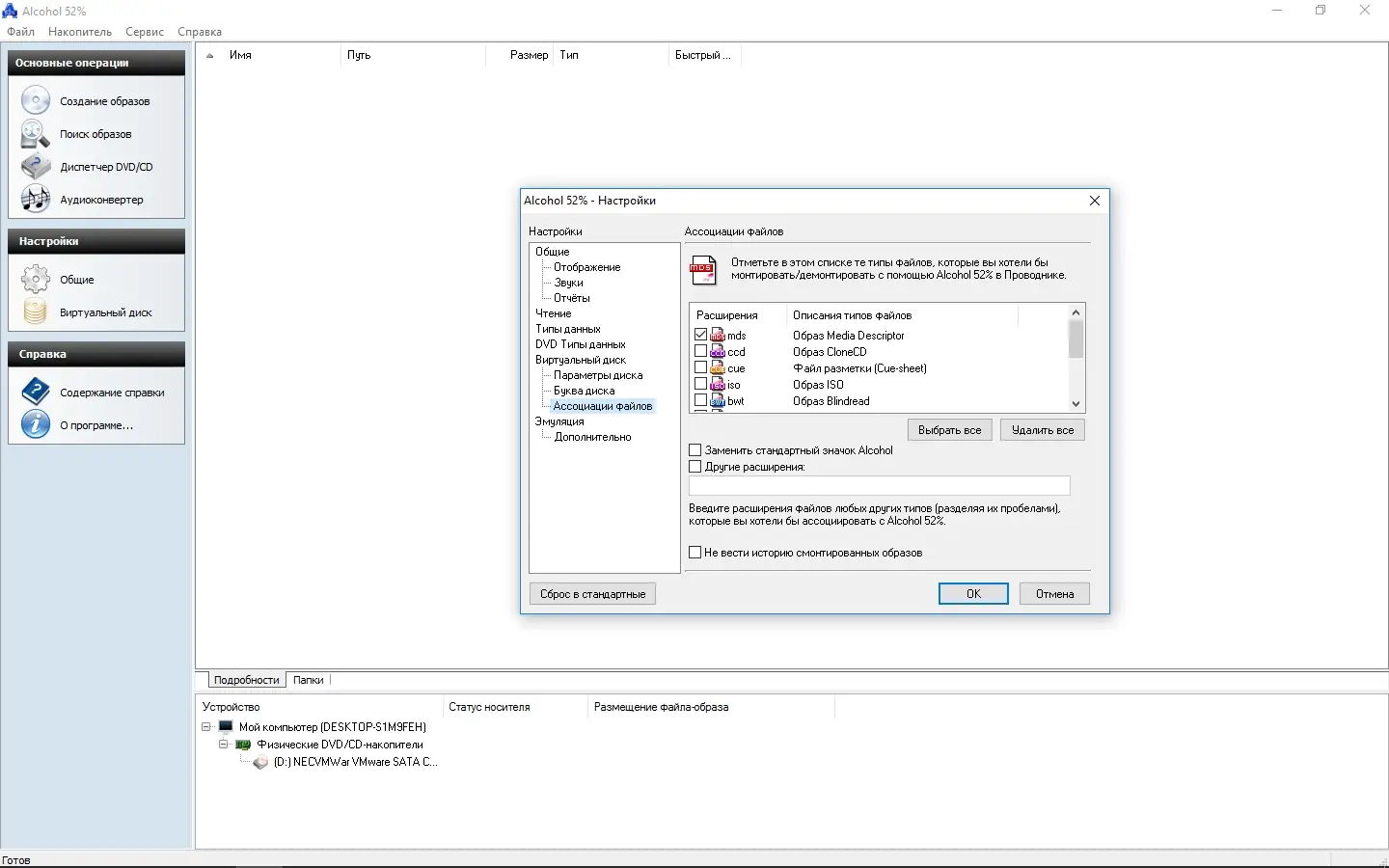Image resolution: width=1389 pixels, height=868 pixels.
Task: Select 'Эмуляция' settings tree item
Action: click(559, 421)
